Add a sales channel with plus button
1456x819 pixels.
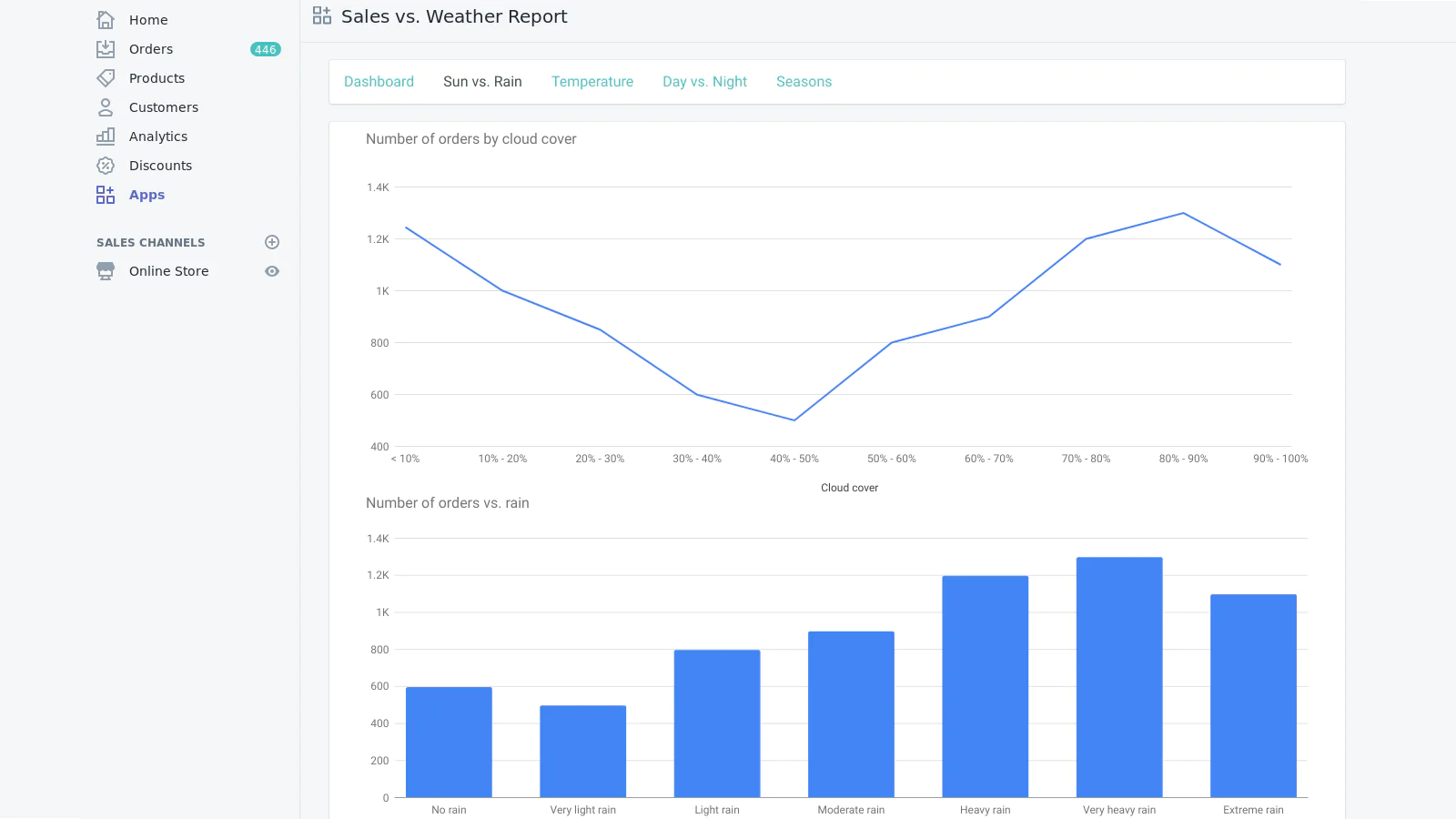coord(271,242)
